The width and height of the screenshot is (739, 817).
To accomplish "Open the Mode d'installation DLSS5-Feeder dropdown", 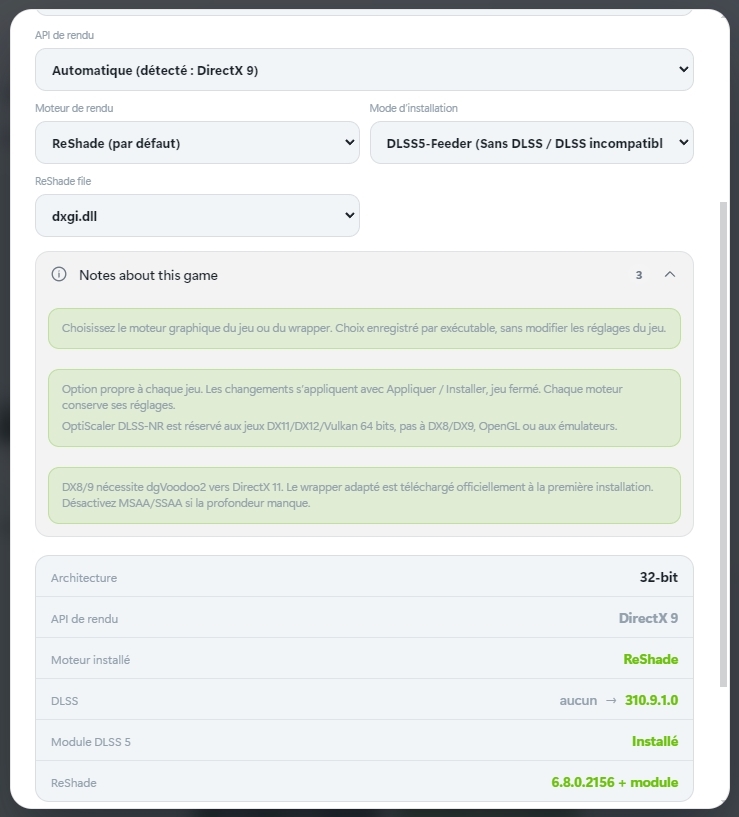I will point(532,143).
